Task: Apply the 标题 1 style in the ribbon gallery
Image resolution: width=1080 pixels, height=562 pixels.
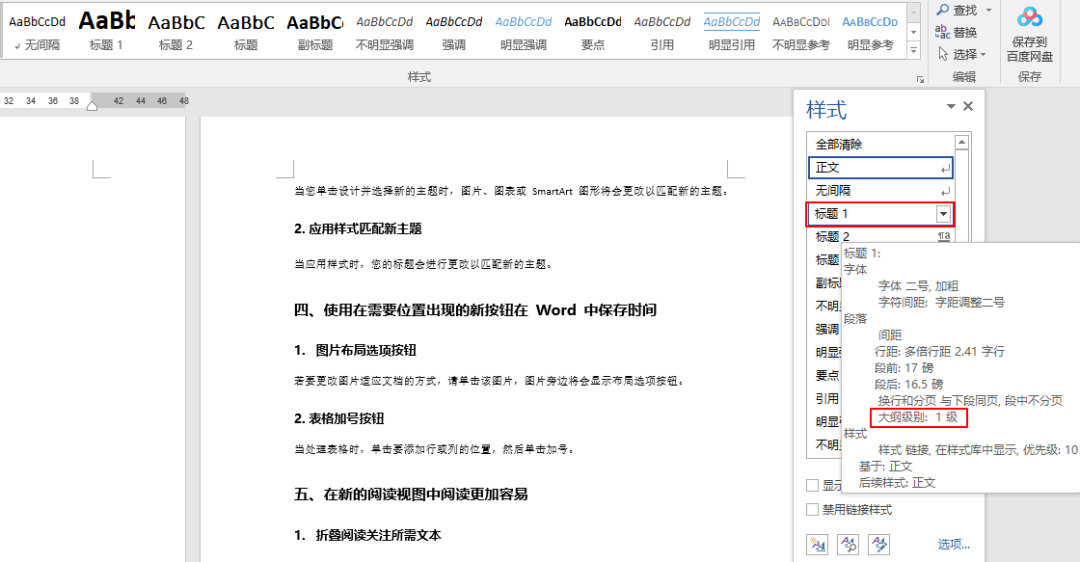Action: tap(106, 32)
